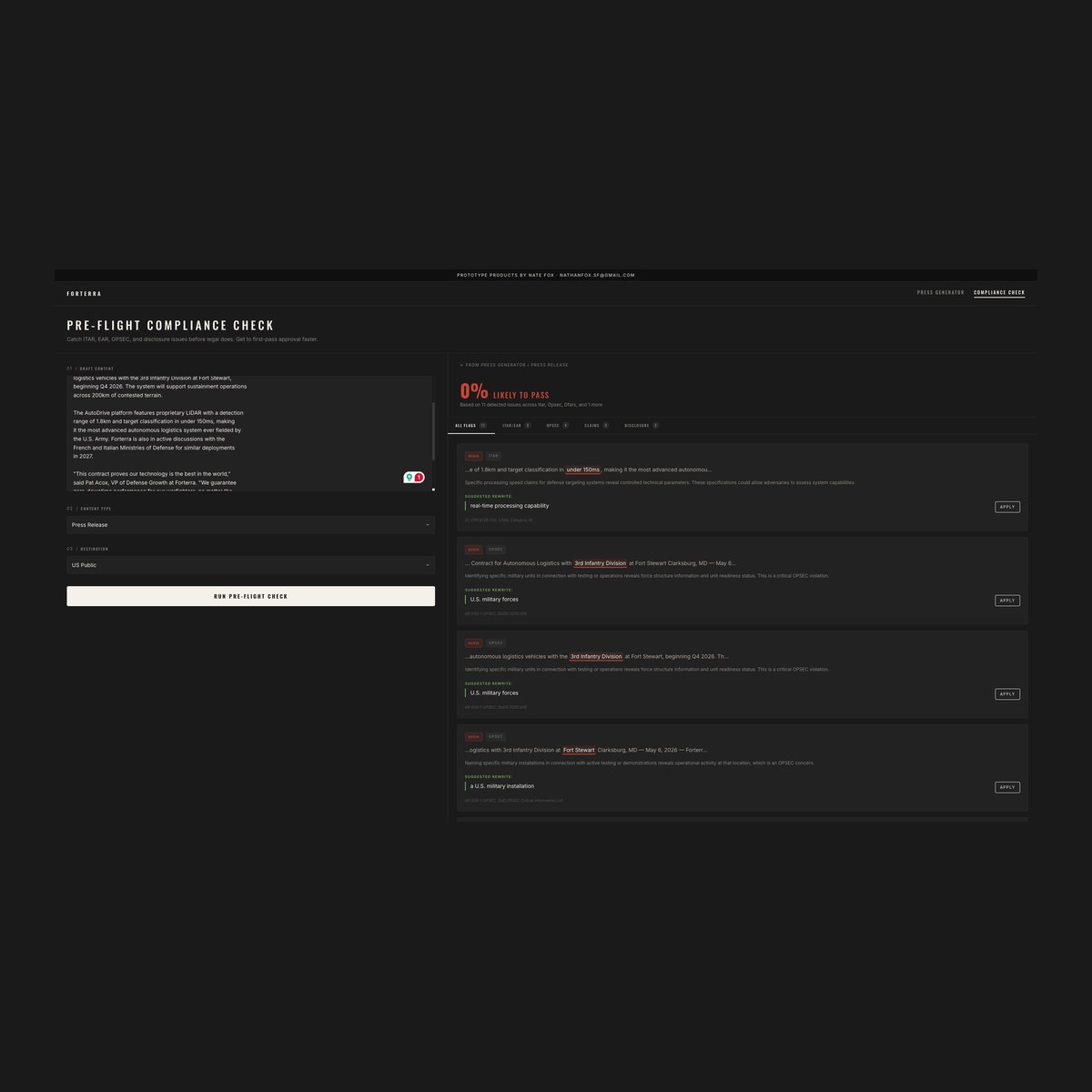Click the '02 / Content Type' label
This screenshot has height=1092, width=1092.
tap(89, 509)
